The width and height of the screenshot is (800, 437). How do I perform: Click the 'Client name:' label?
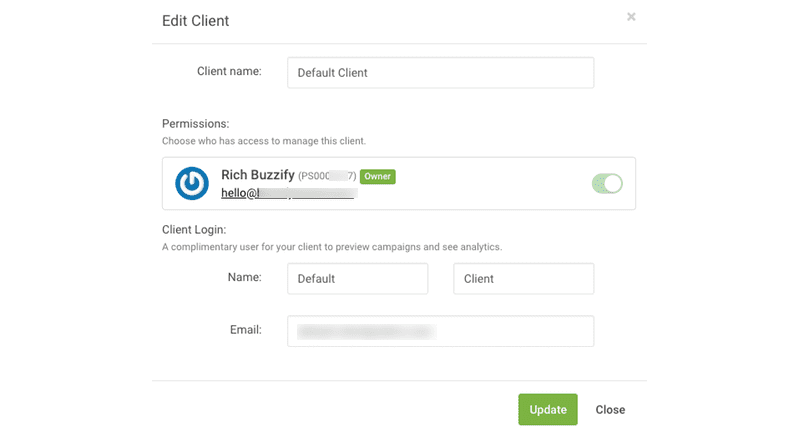tap(230, 71)
